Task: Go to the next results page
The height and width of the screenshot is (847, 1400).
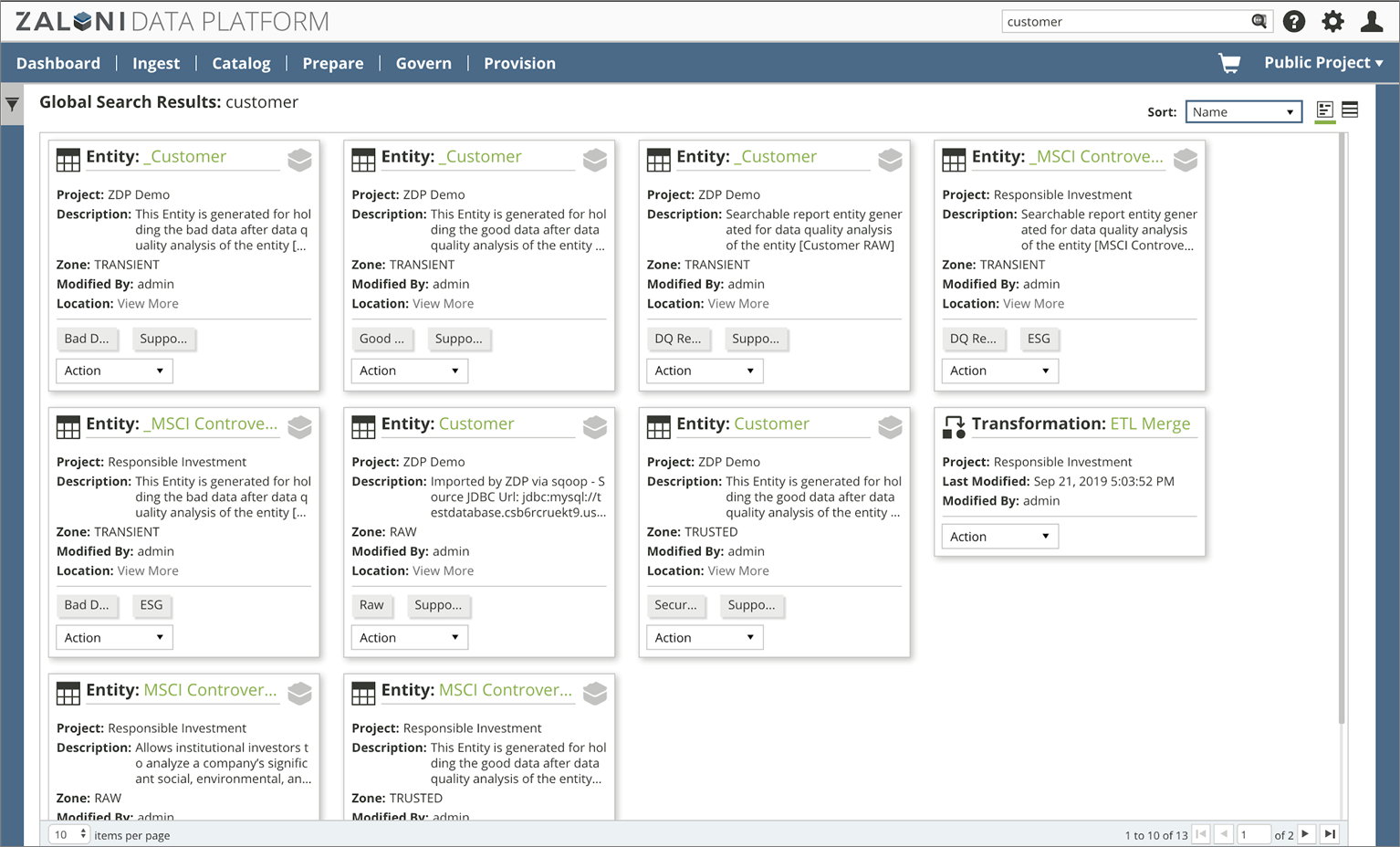Action: point(1306,833)
